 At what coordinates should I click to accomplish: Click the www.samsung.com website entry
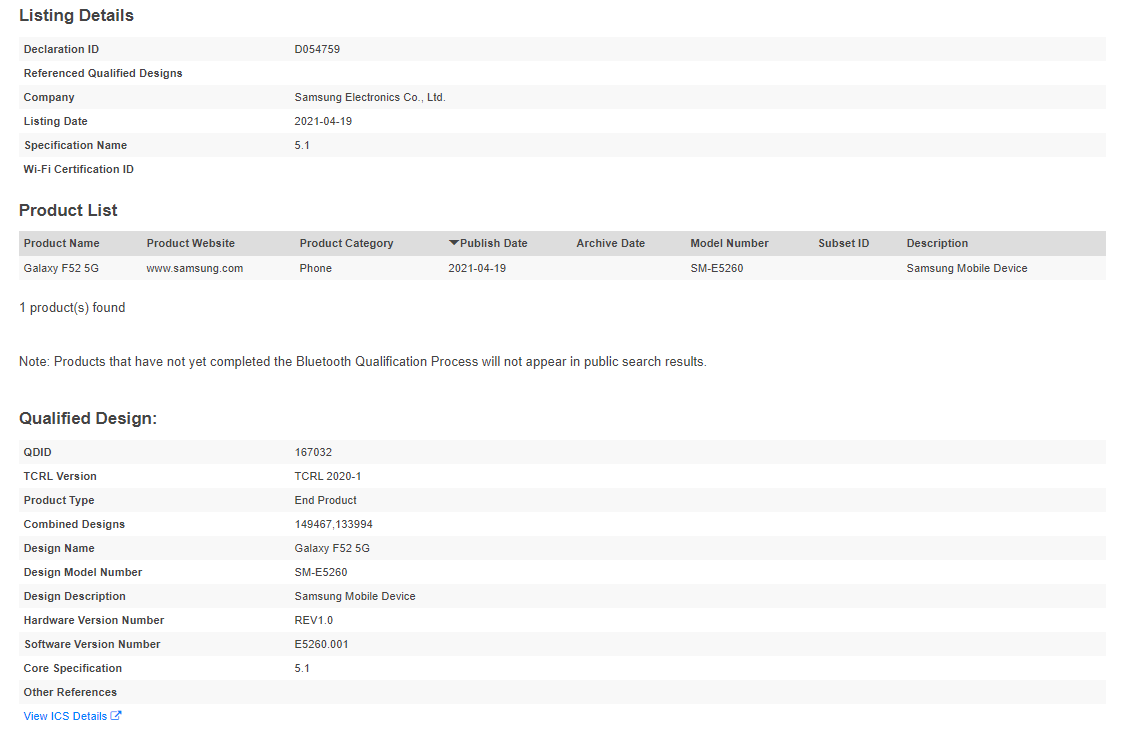[x=194, y=268]
